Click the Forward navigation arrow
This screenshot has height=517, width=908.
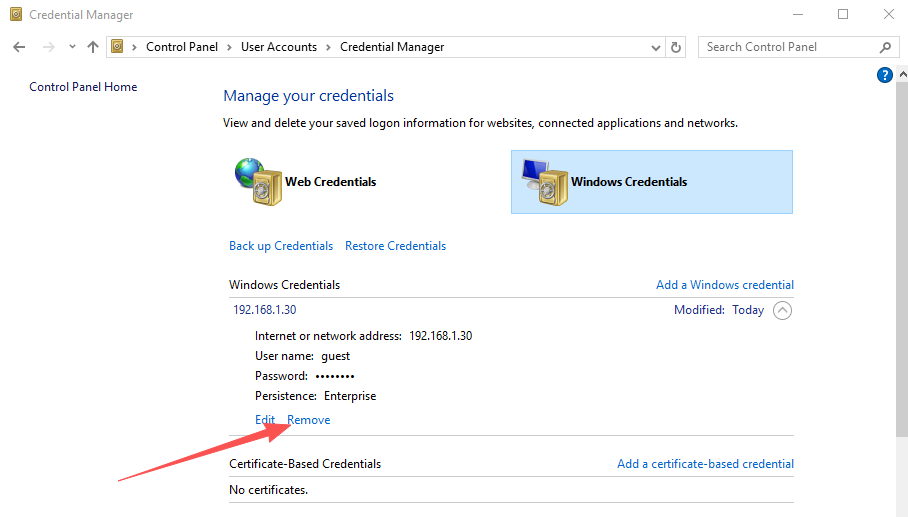click(49, 47)
